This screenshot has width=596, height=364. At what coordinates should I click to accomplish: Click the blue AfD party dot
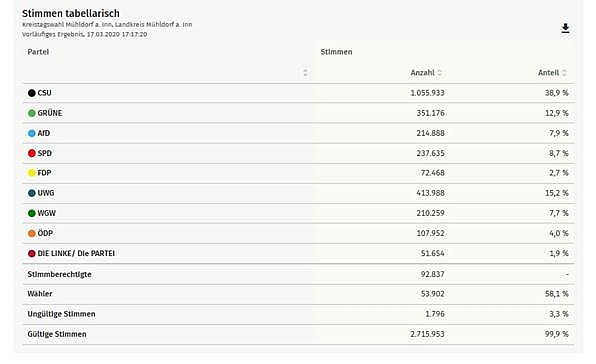[32, 133]
